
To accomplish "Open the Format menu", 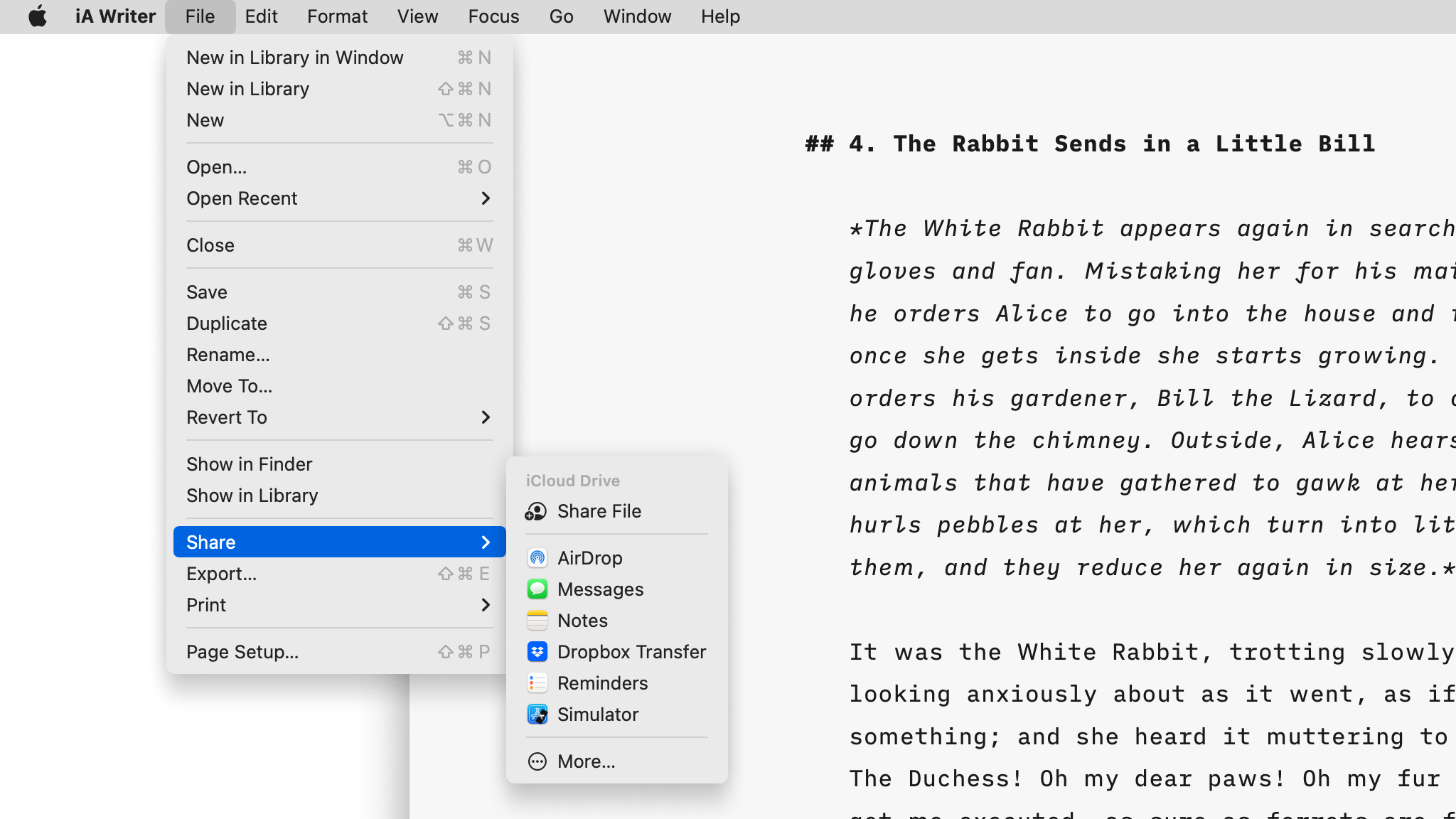I will pyautogui.click(x=337, y=16).
